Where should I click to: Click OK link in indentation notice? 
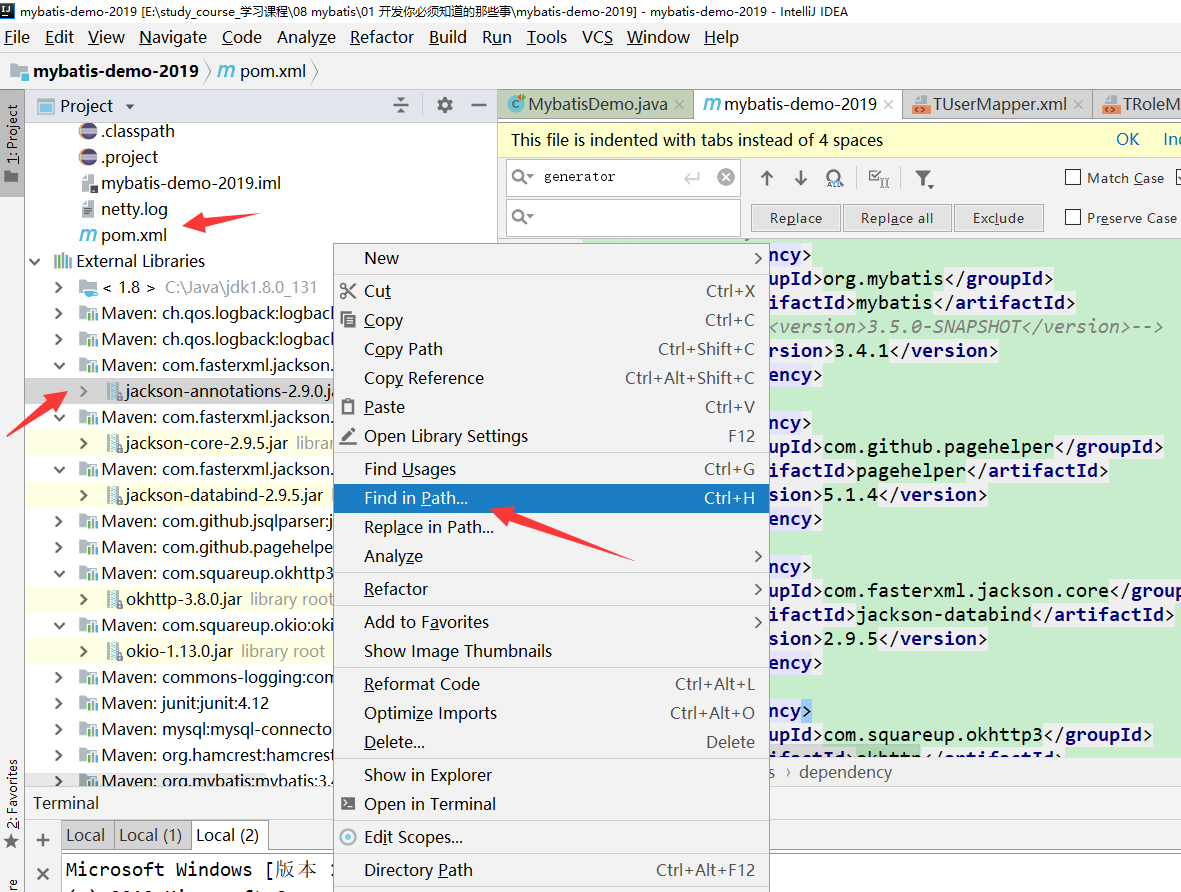1128,140
